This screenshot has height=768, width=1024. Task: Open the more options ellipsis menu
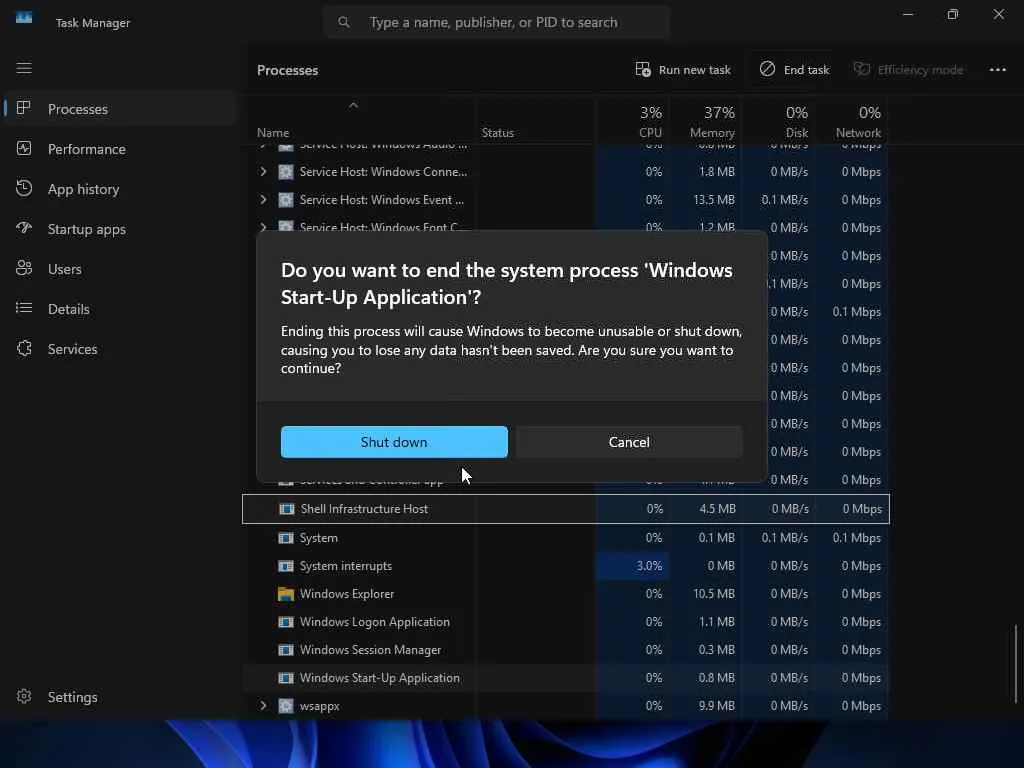pos(997,69)
